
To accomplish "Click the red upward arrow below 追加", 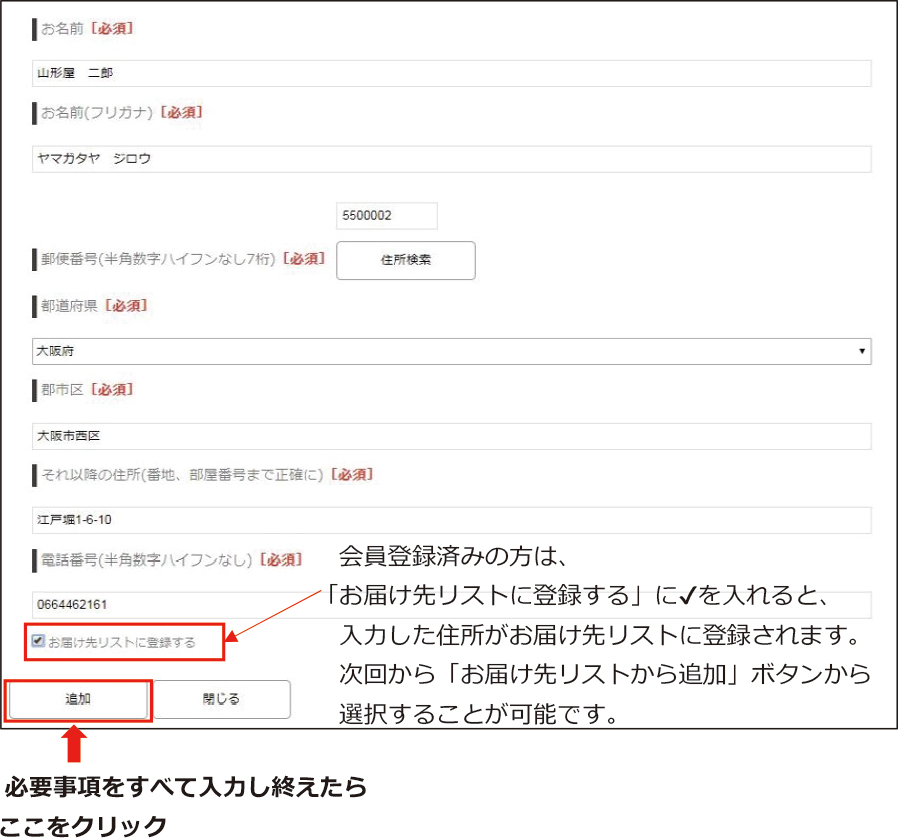I will tap(78, 746).
